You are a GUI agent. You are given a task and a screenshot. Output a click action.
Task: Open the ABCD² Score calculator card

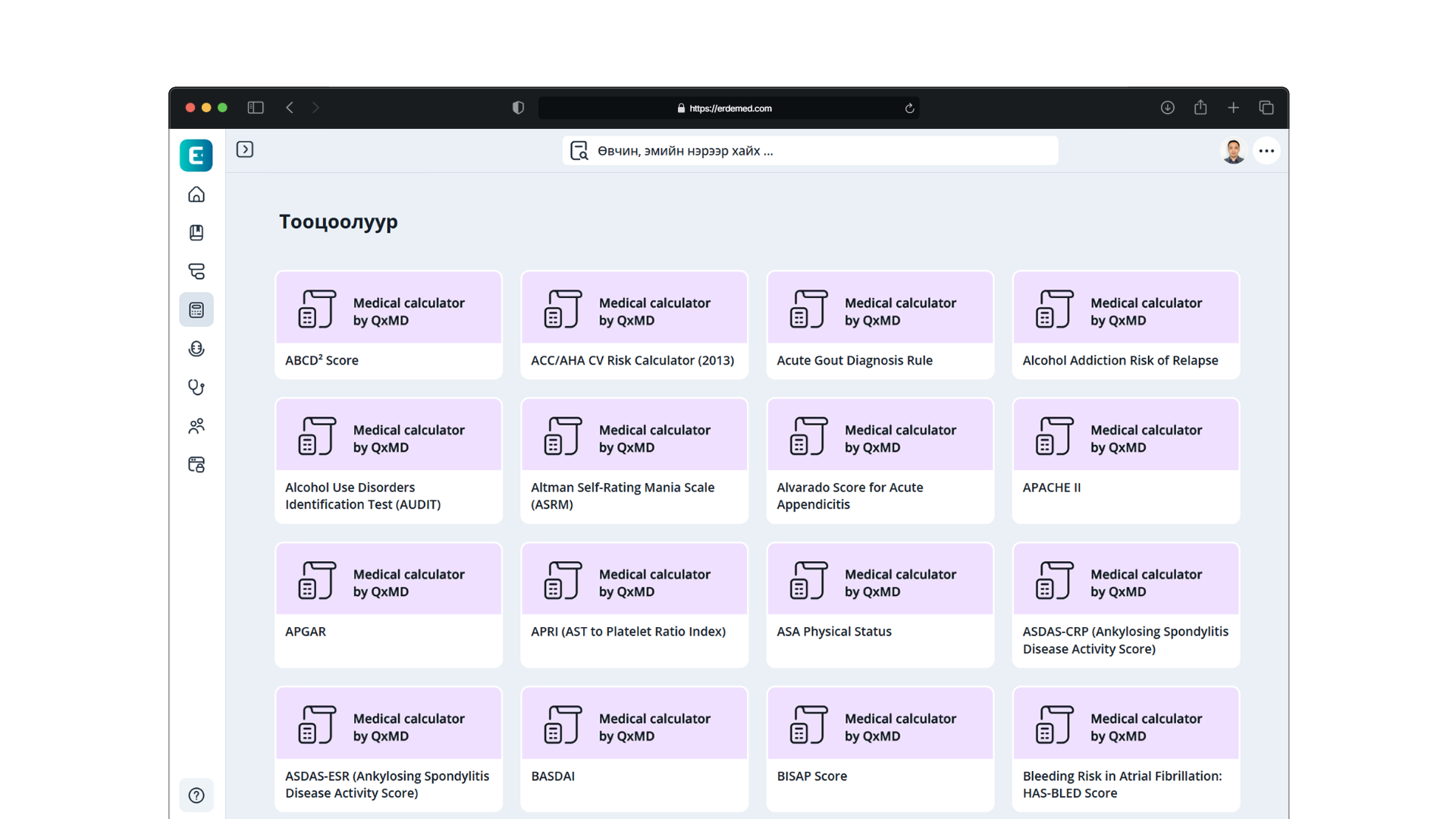[389, 325]
